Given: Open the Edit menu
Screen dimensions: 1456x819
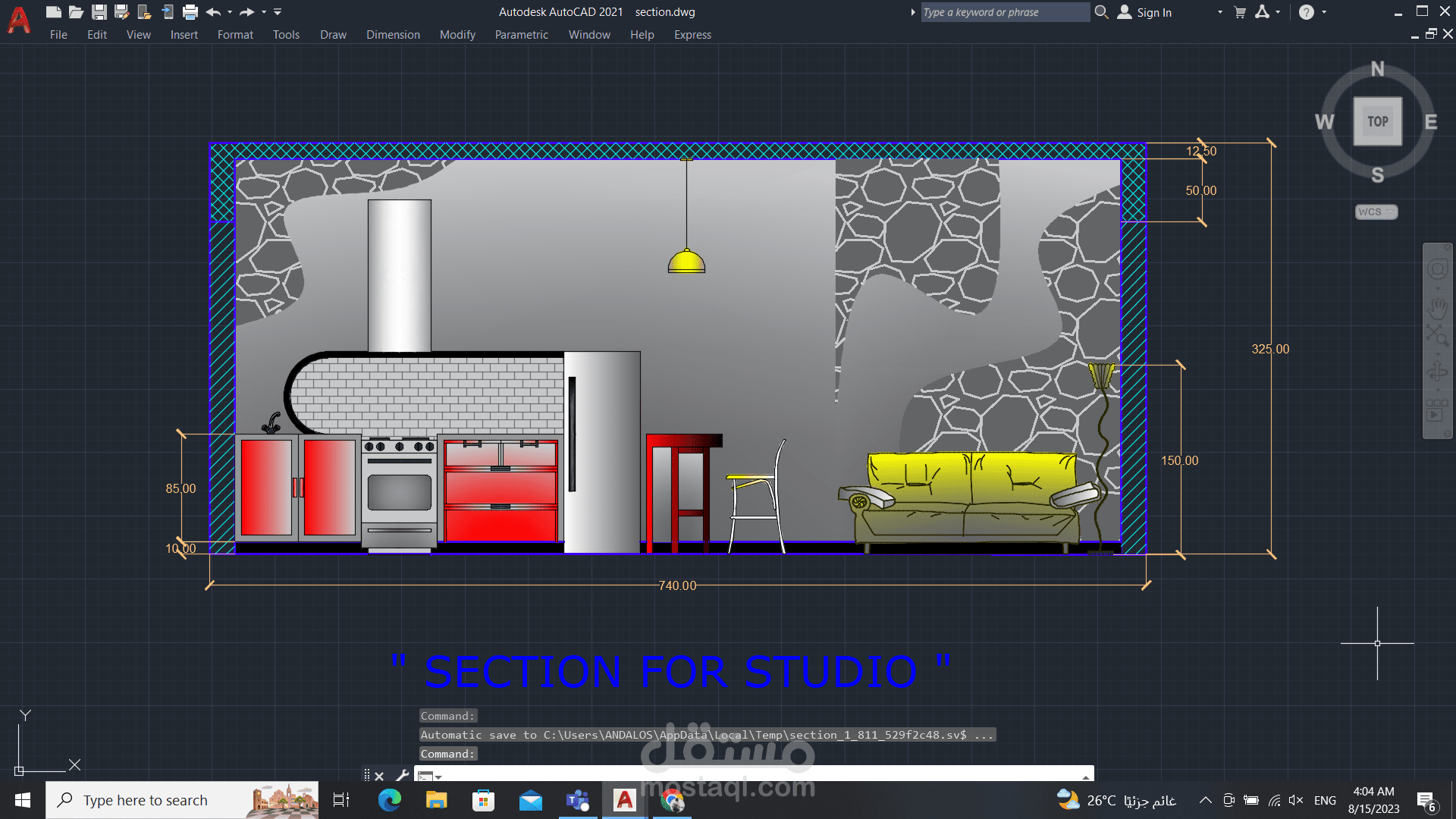Looking at the screenshot, I should pos(97,35).
